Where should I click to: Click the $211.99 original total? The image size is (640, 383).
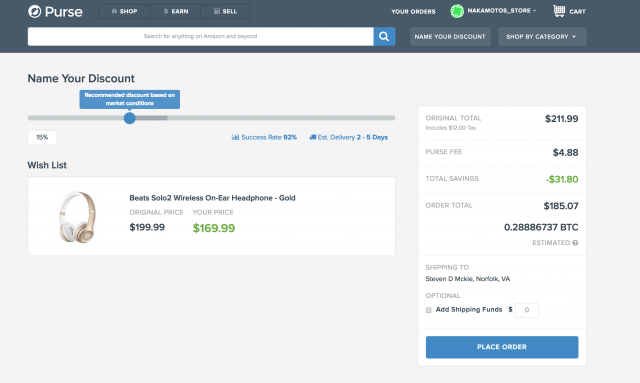(x=562, y=119)
